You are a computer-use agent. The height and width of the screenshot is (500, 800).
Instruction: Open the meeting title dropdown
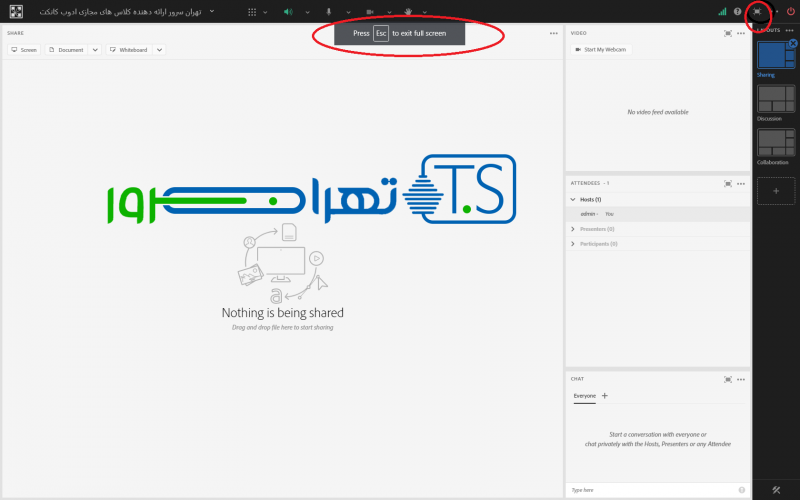(x=211, y=11)
